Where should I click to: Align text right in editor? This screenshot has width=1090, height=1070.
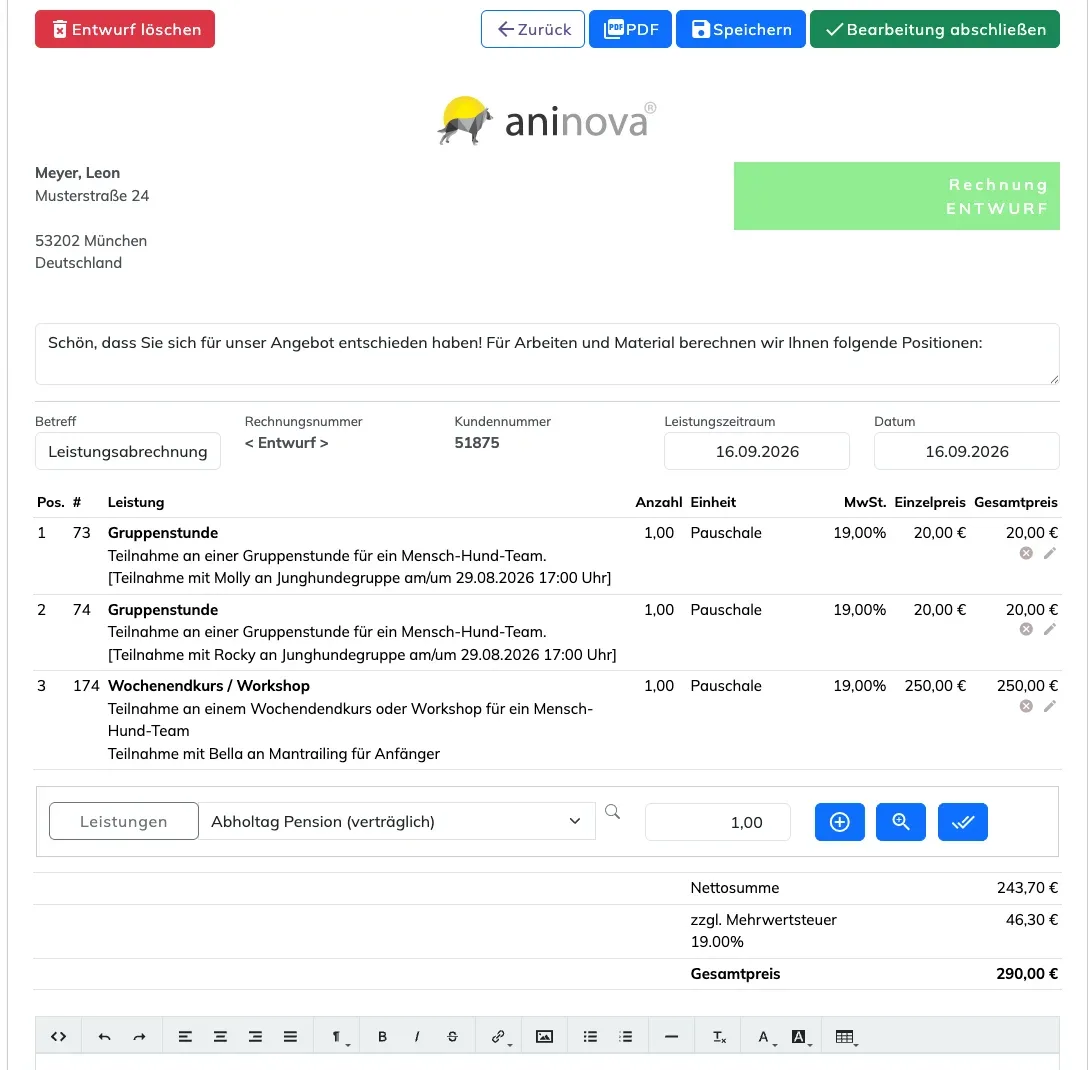tap(255, 1037)
